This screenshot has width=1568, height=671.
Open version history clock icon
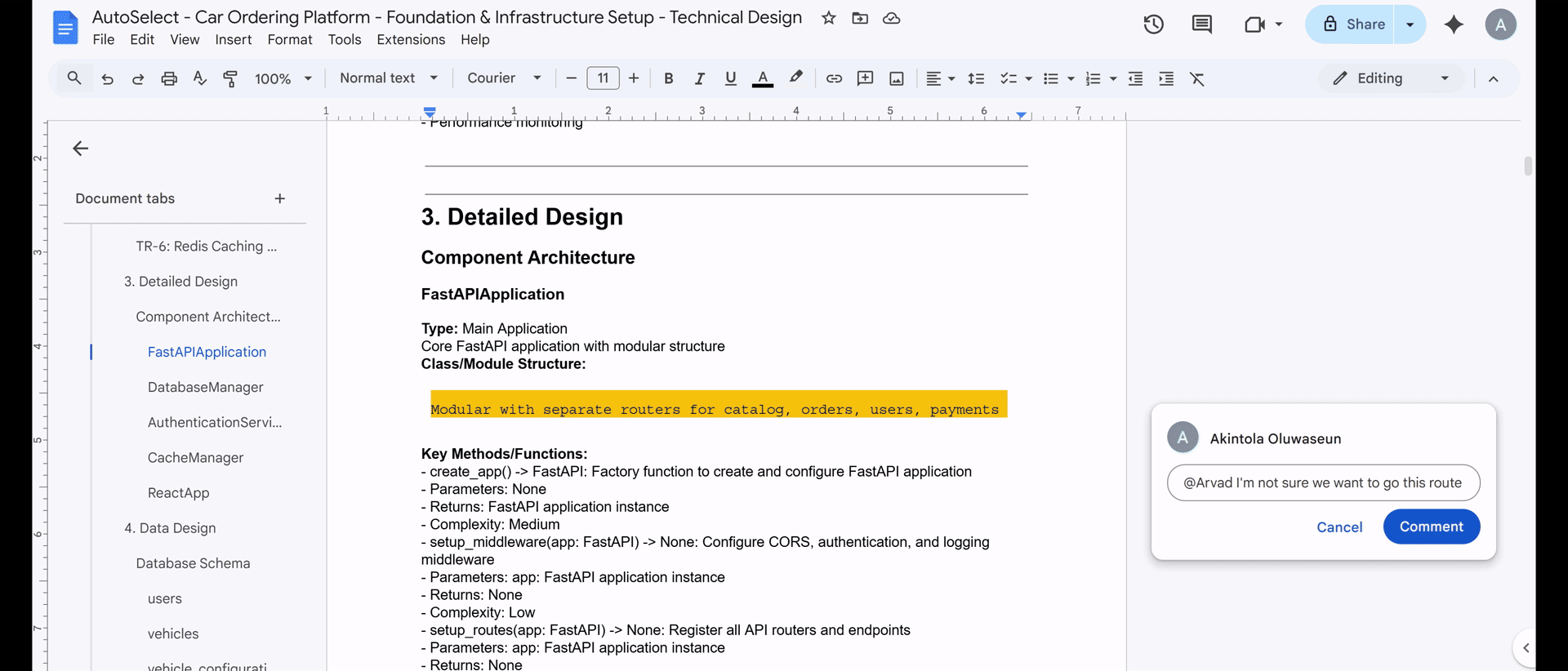point(1153,24)
